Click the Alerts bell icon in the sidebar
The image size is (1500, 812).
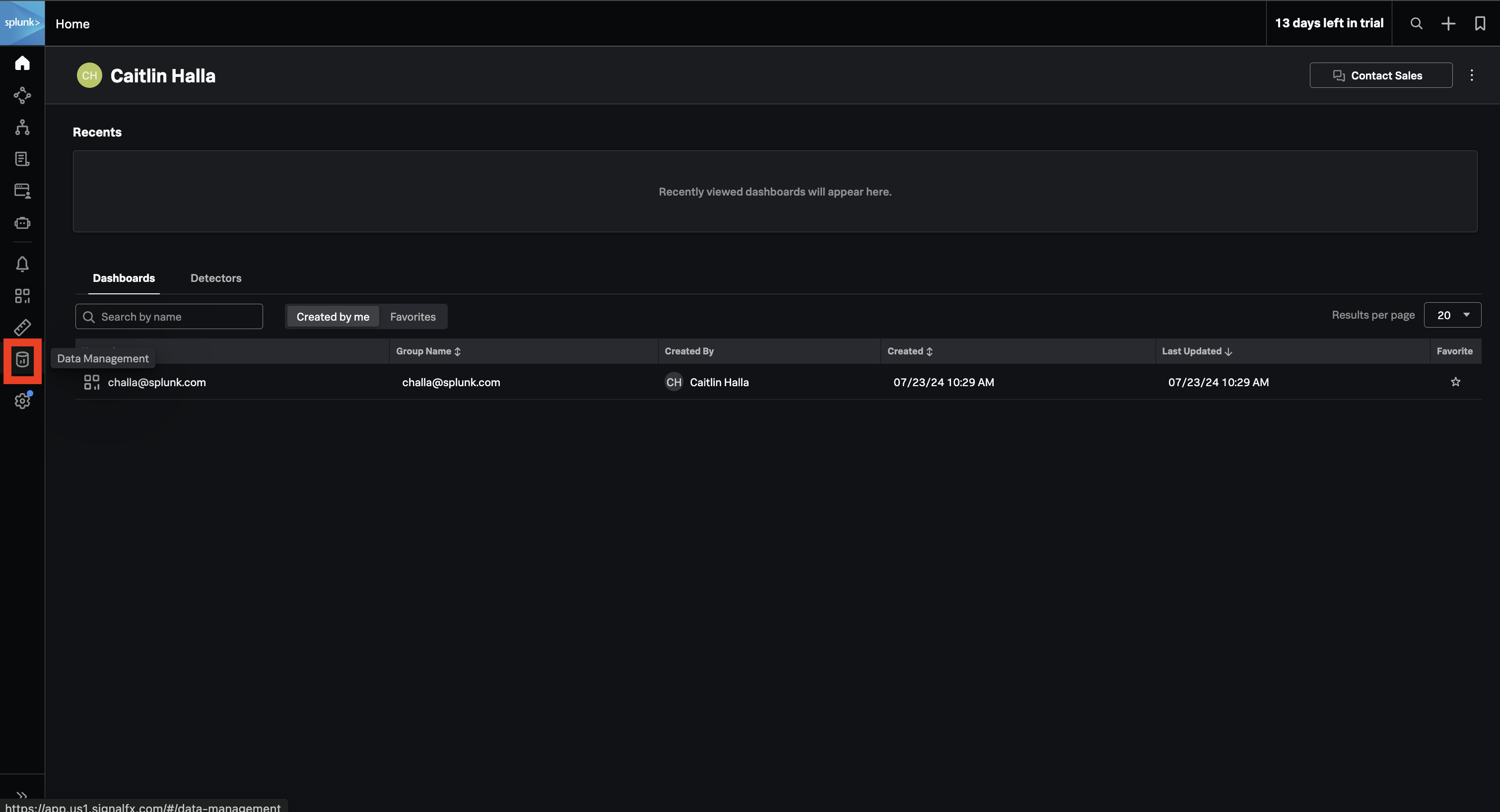tap(22, 264)
